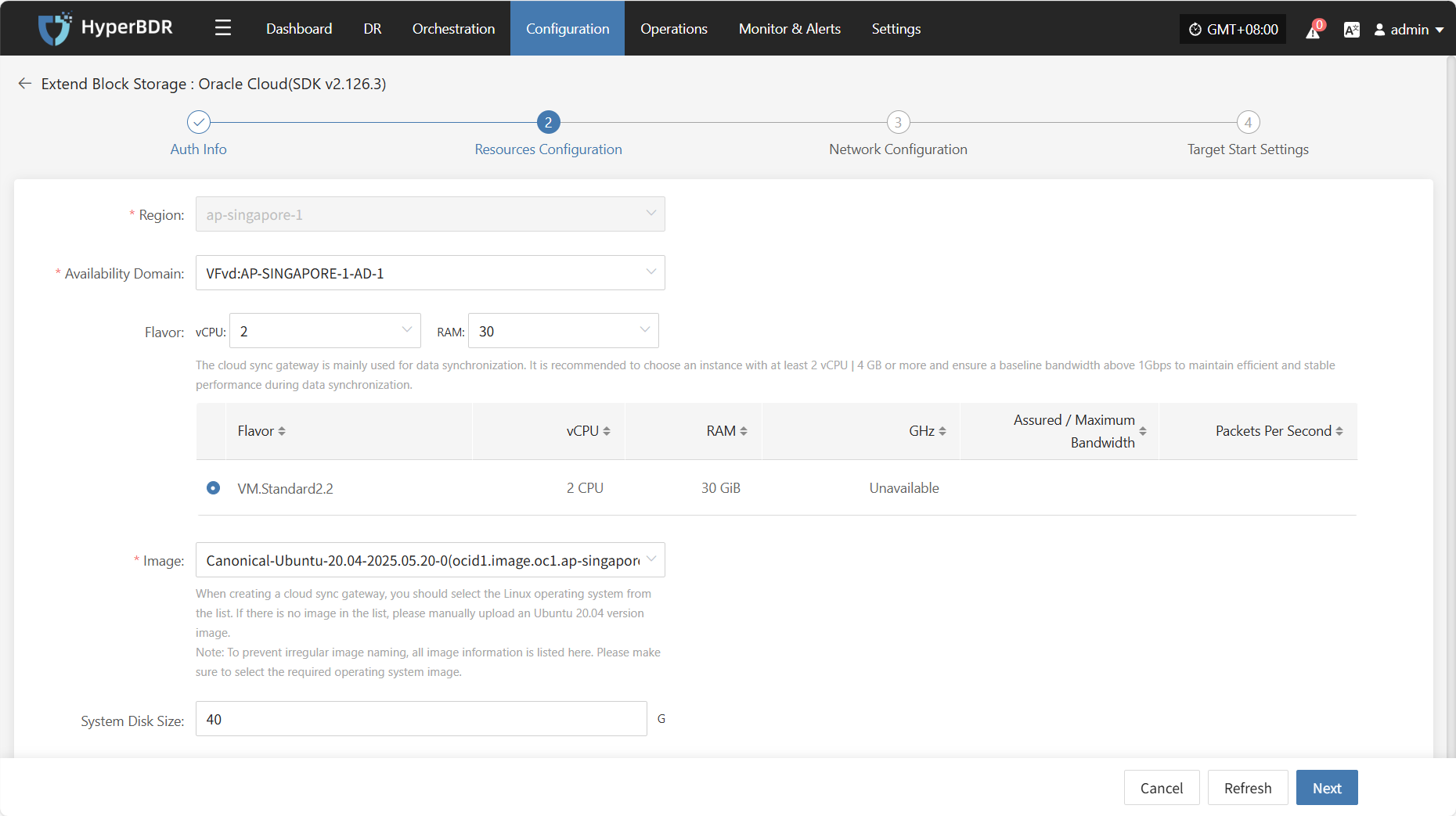Open the RAM dropdown showing 30
Image resolution: width=1456 pixels, height=816 pixels.
pos(564,331)
